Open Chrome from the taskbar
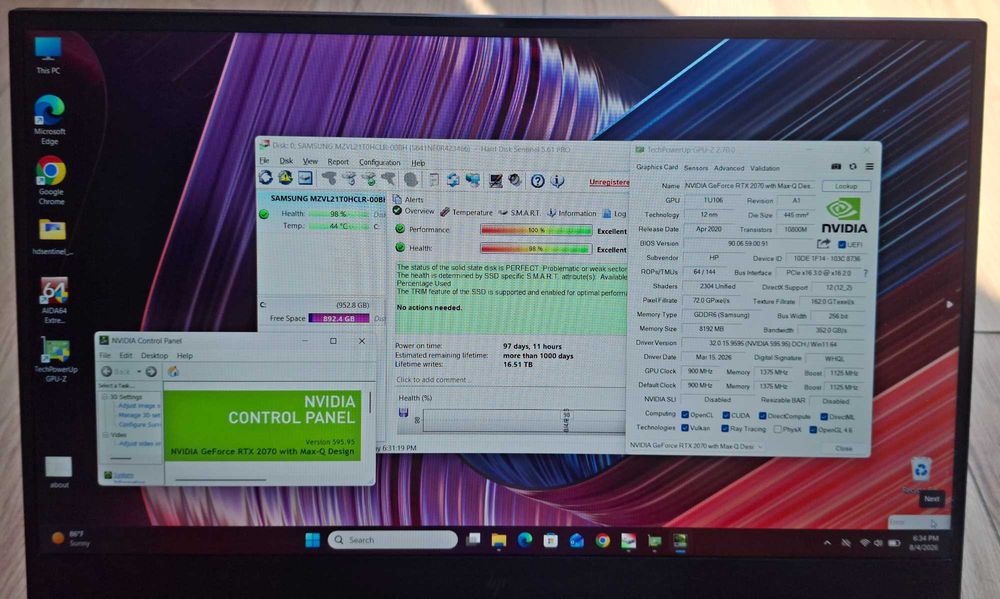This screenshot has height=599, width=1000. (x=602, y=541)
